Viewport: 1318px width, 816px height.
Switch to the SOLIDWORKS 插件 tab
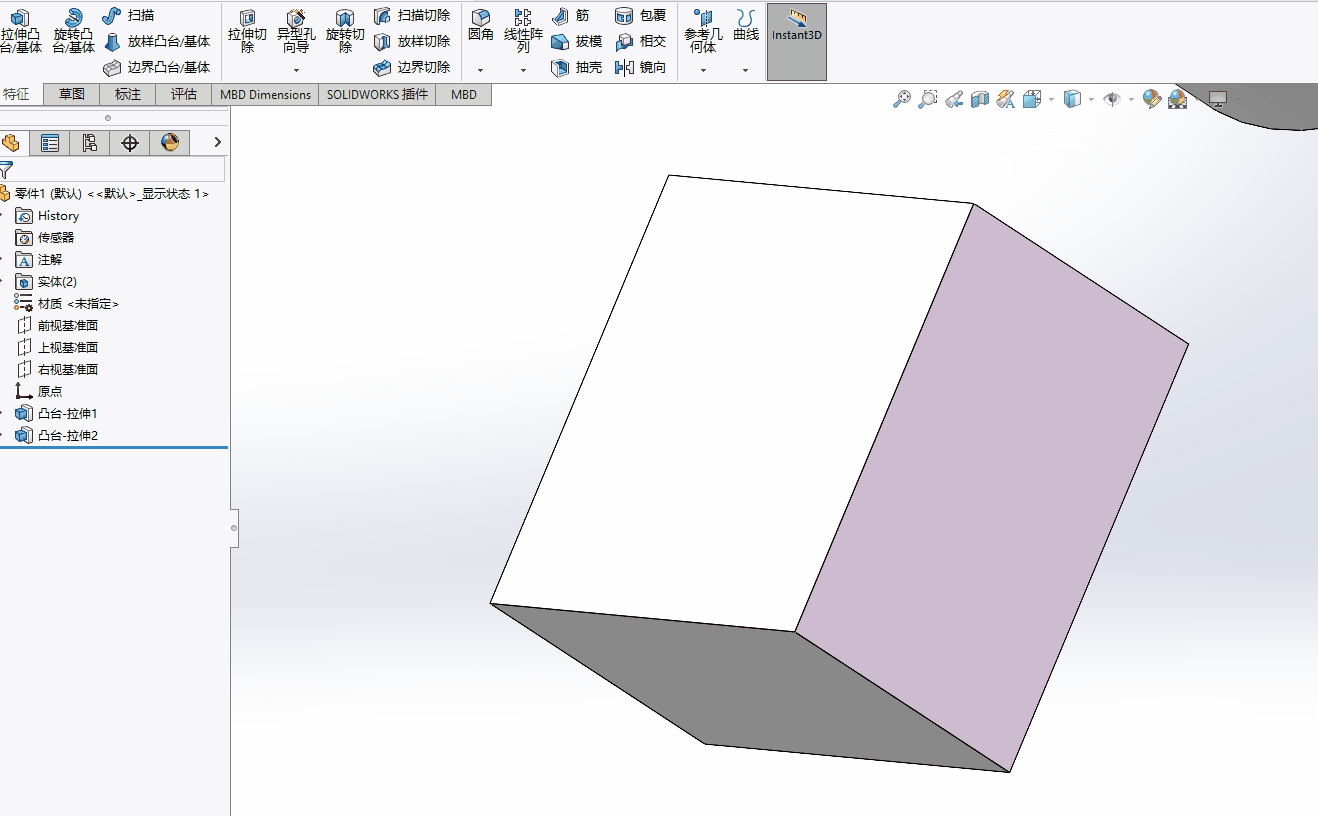pyautogui.click(x=377, y=94)
